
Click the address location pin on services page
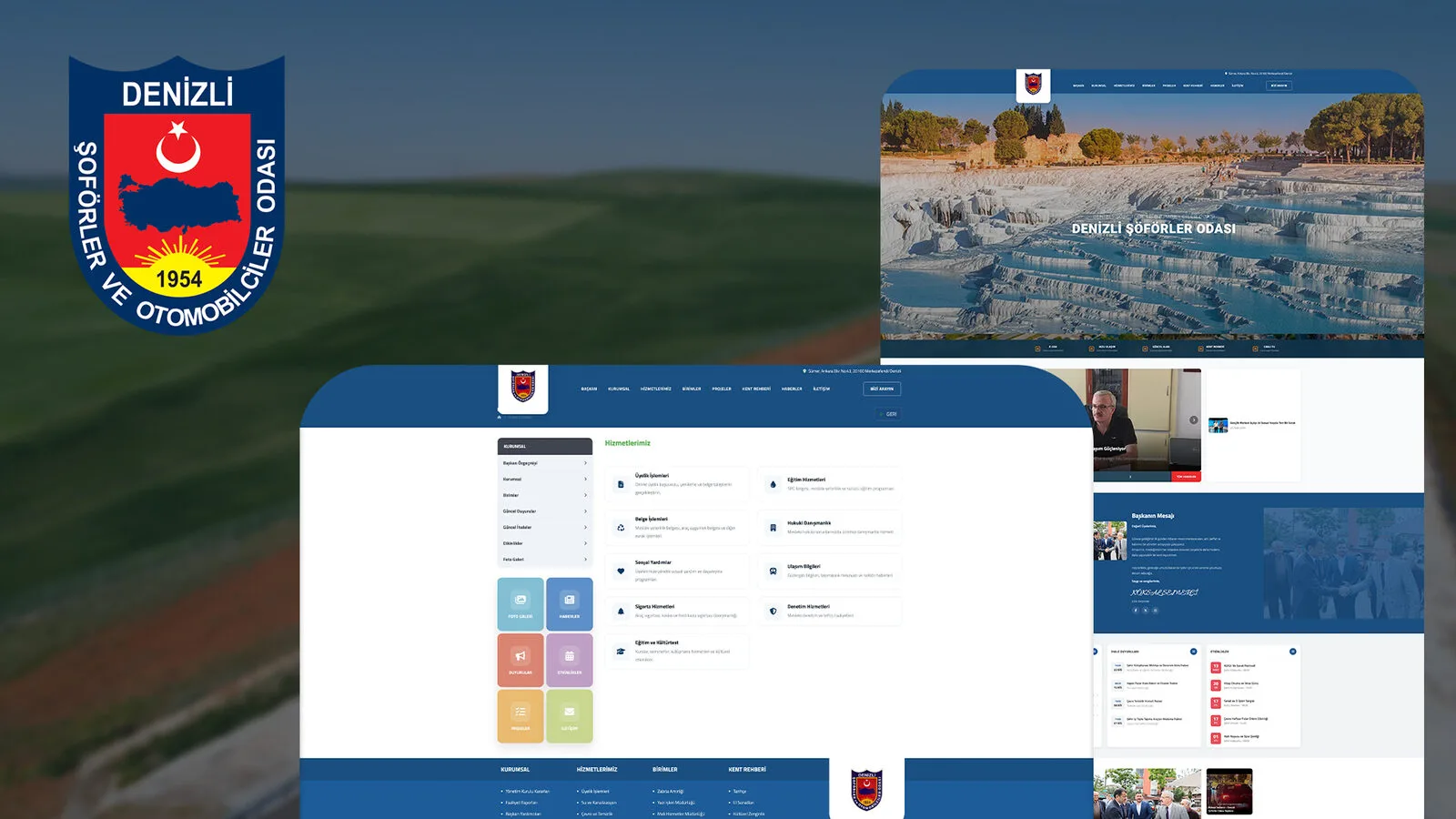click(804, 371)
